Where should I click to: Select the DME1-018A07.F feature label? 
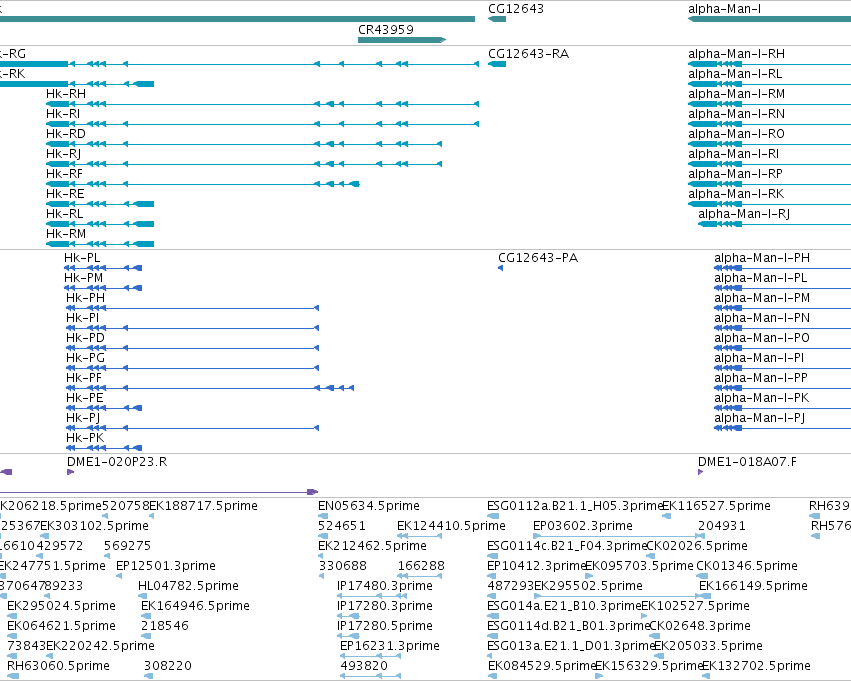pyautogui.click(x=747, y=462)
